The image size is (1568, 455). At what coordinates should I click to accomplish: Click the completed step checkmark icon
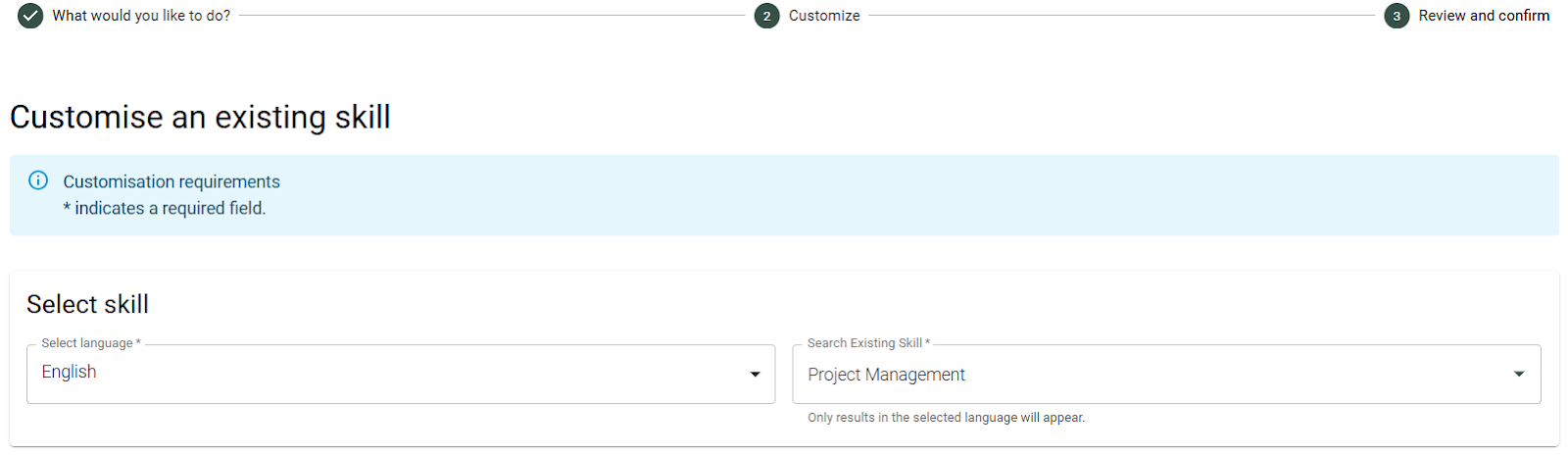(30, 16)
